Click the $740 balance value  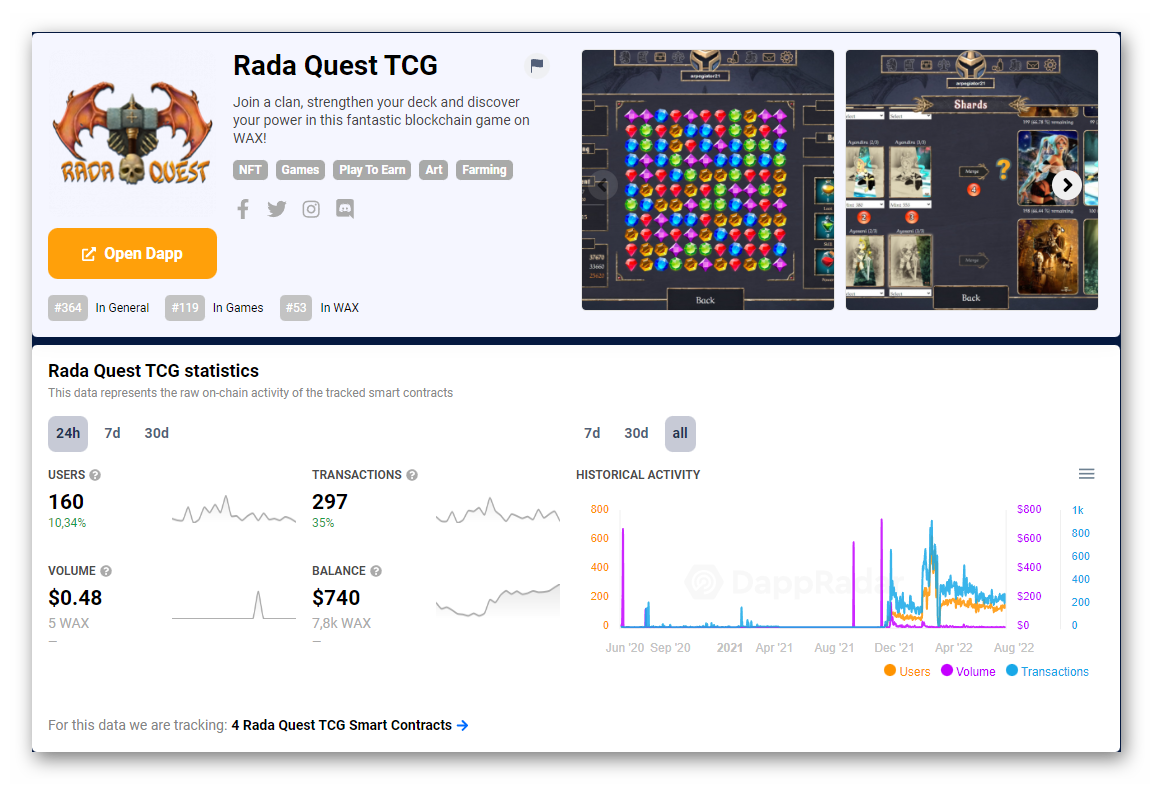pos(336,598)
